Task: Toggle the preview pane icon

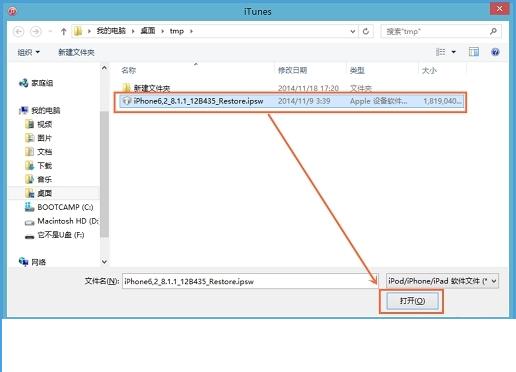Action: [474, 52]
